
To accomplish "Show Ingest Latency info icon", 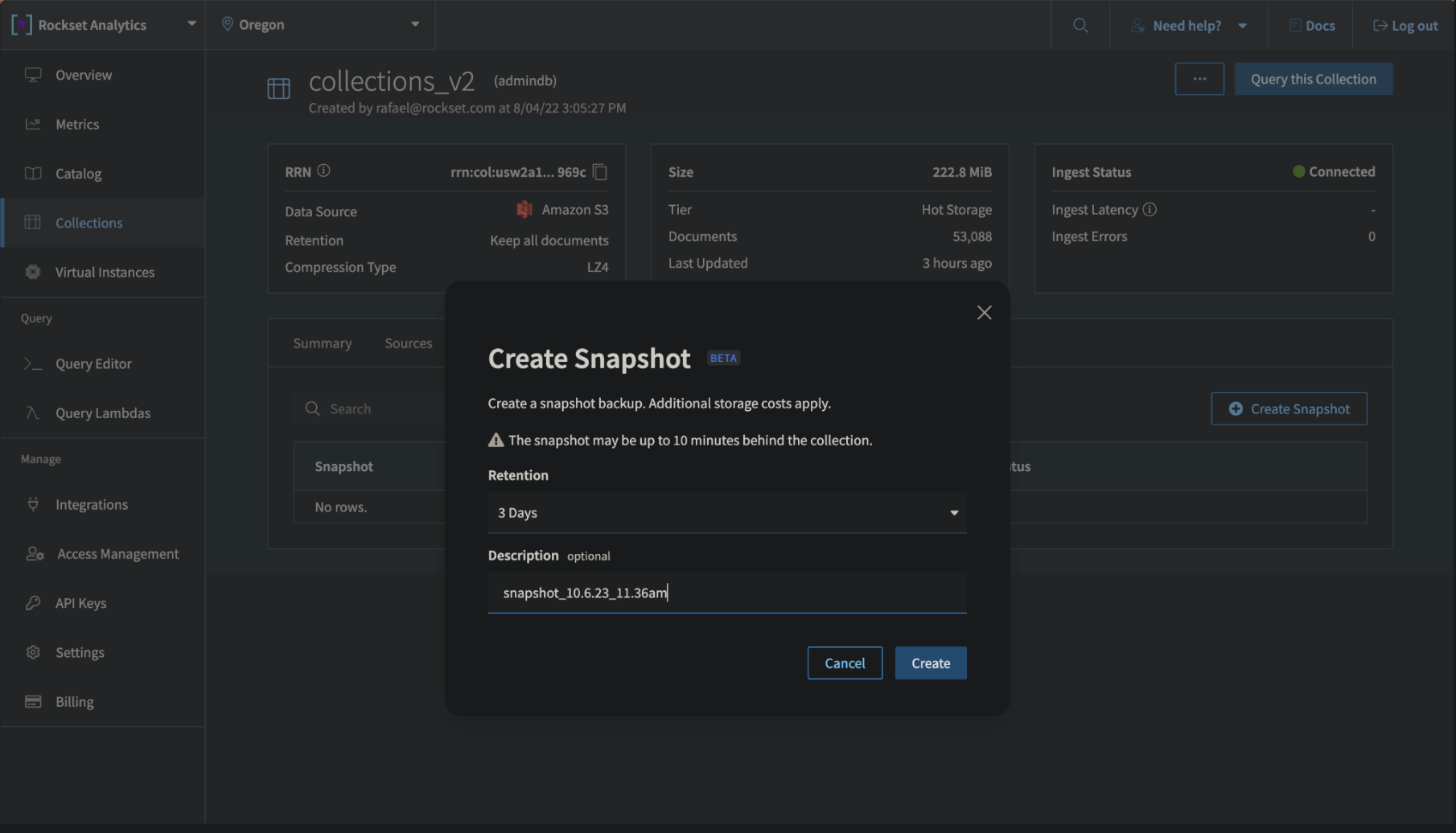I will click(1150, 209).
